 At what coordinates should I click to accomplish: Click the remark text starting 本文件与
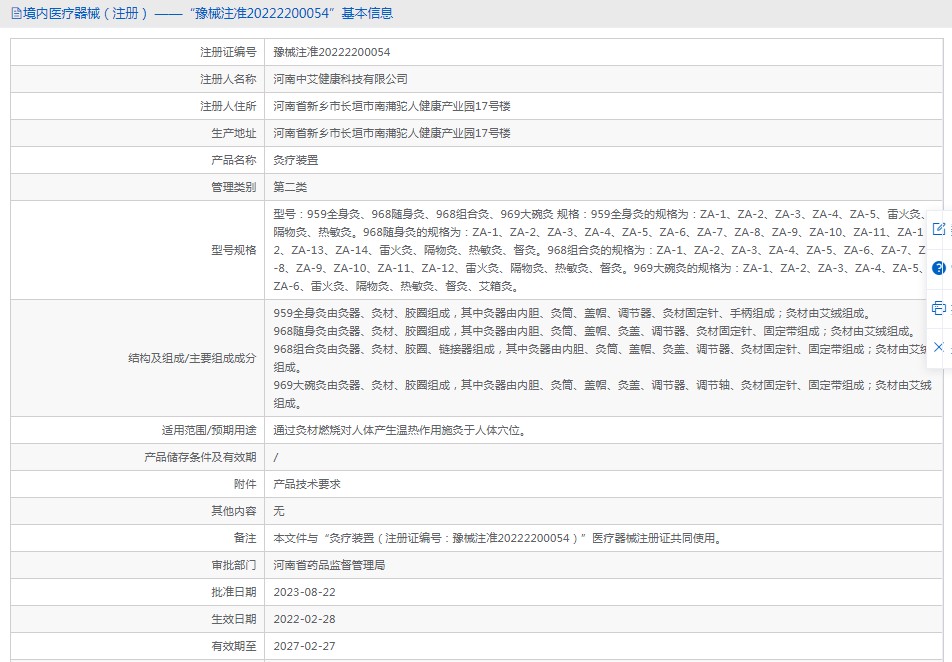click(x=497, y=538)
